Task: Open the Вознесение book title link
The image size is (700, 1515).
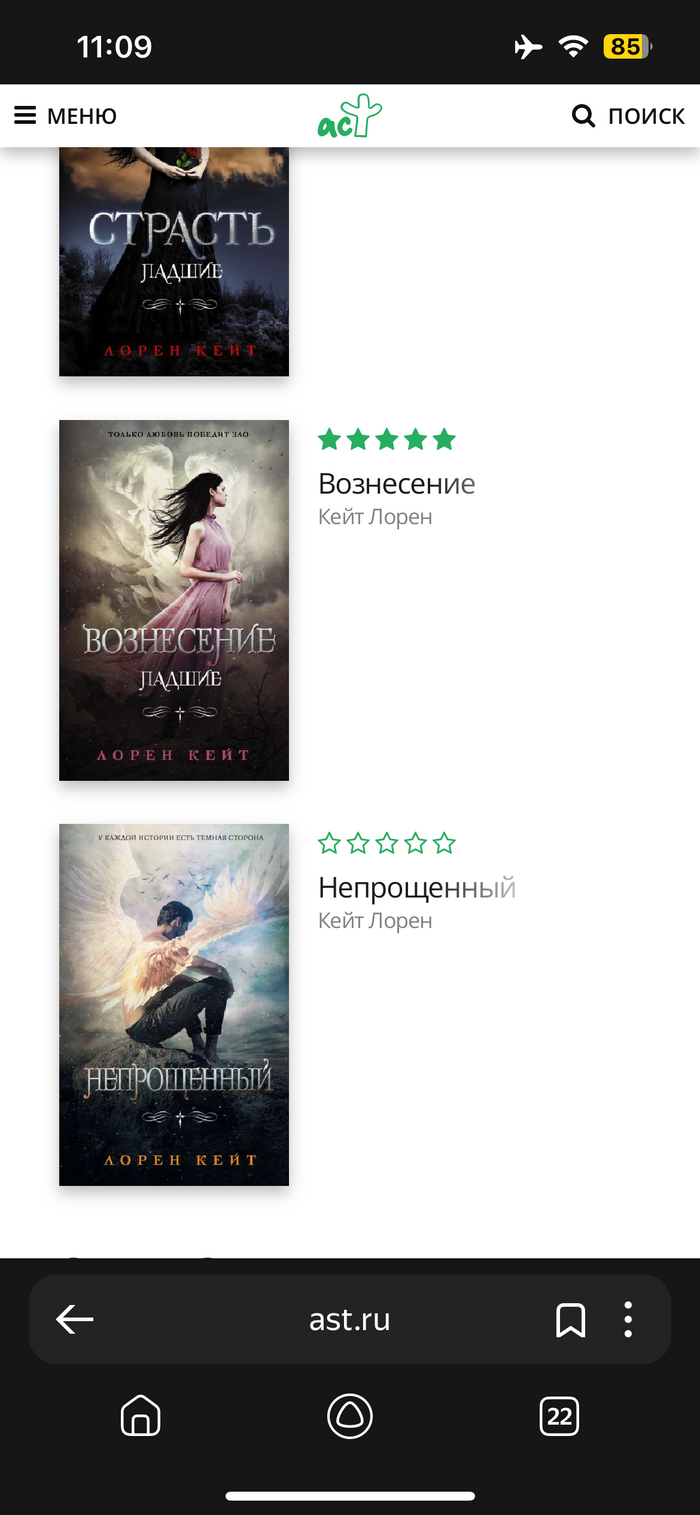Action: click(x=397, y=484)
